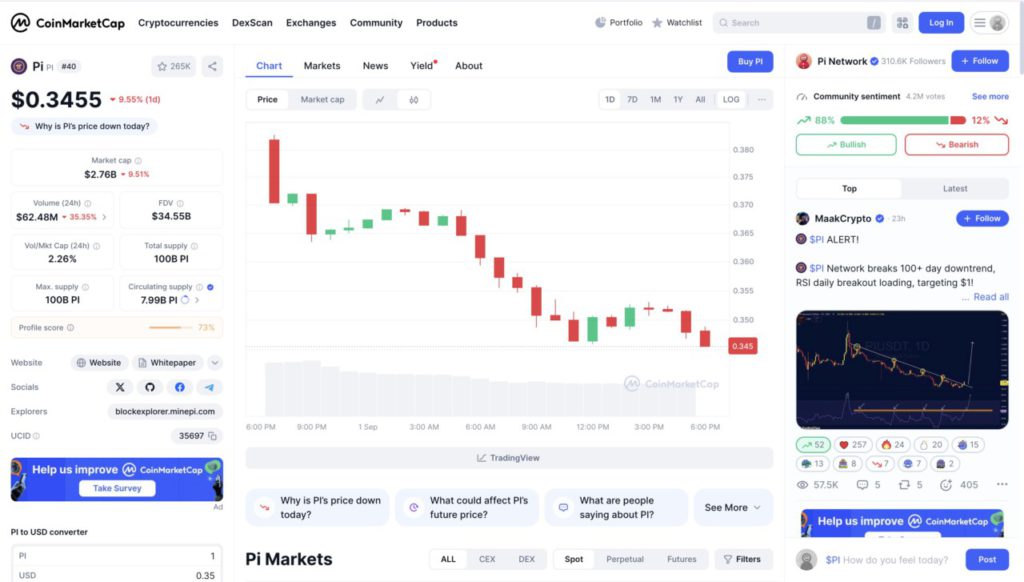The width and height of the screenshot is (1024, 582).
Task: Open the chart's more options menu
Action: coord(762,100)
